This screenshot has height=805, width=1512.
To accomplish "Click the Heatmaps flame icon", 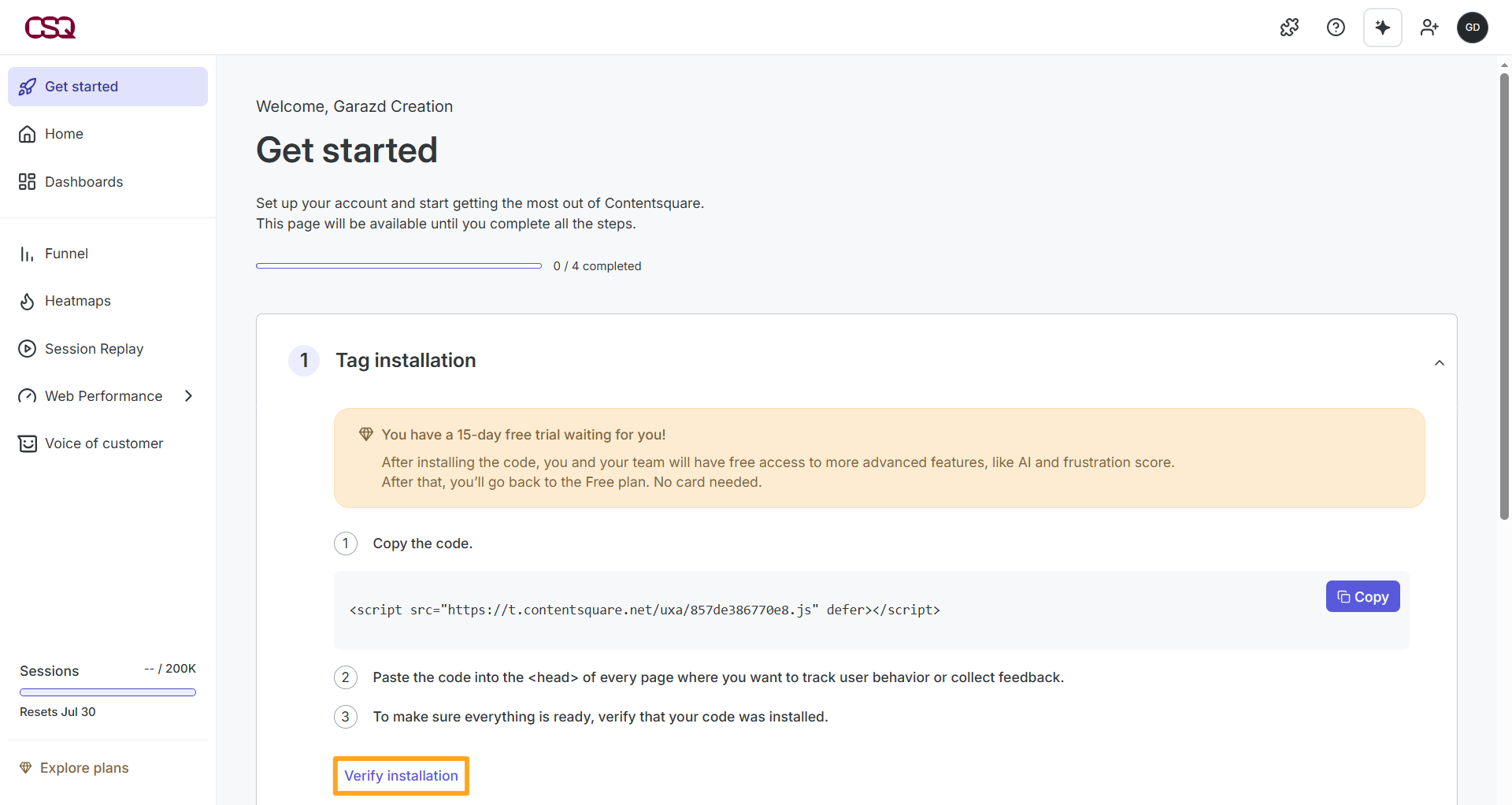I will pyautogui.click(x=28, y=301).
